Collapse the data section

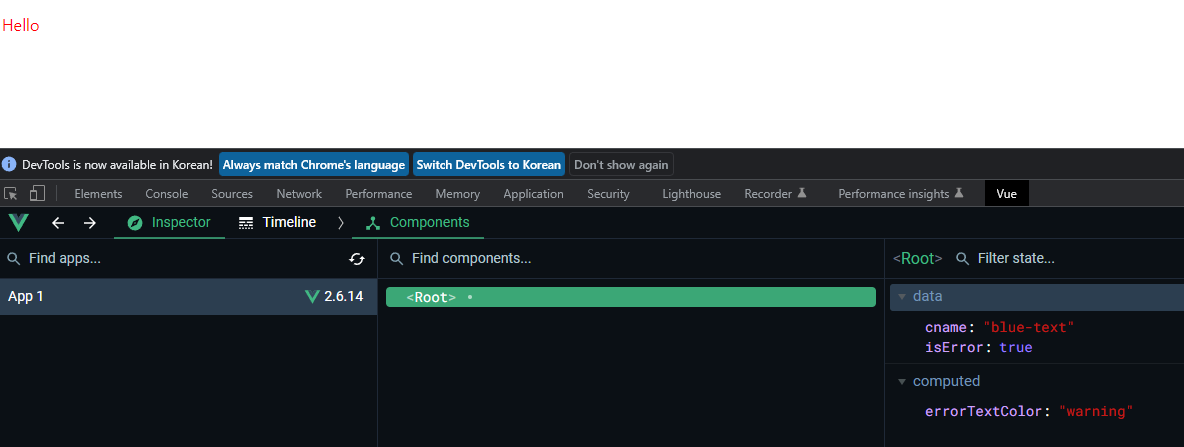(902, 297)
